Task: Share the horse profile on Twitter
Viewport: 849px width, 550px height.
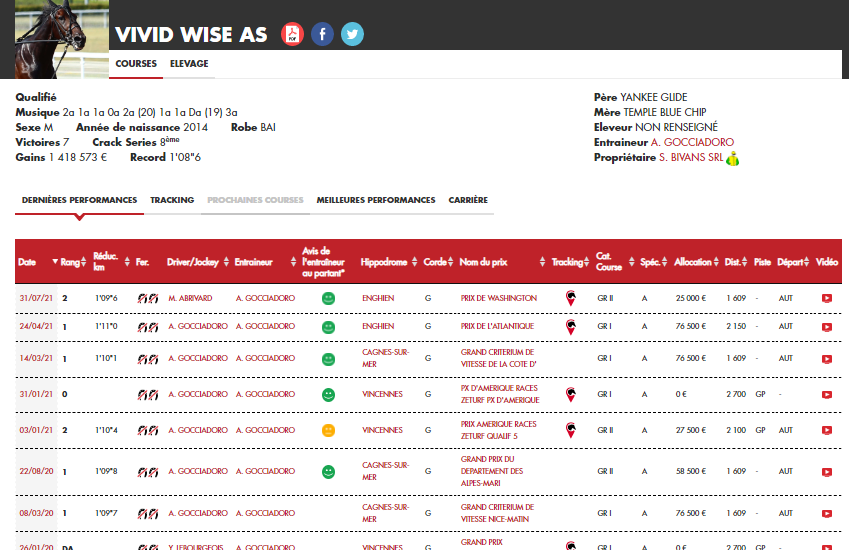Action: [352, 34]
